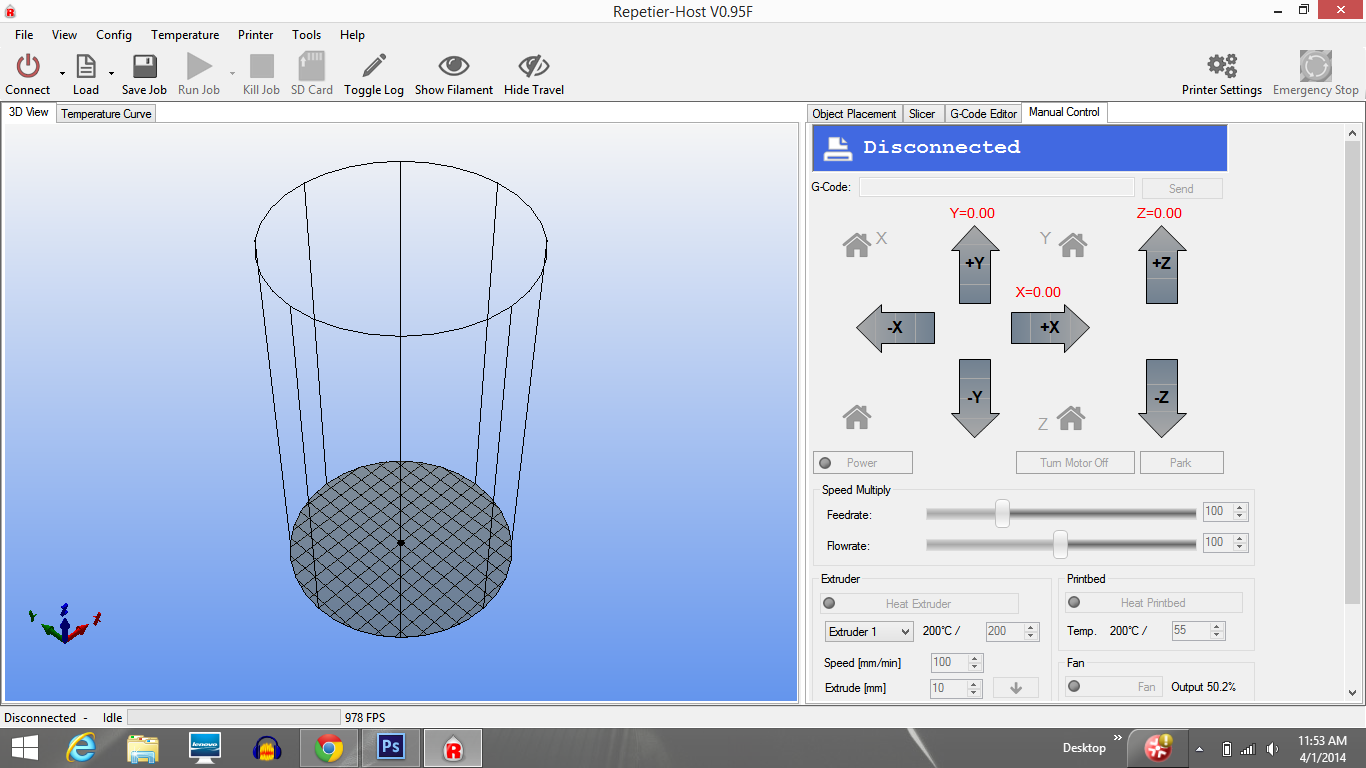Click the +Z up arrow
This screenshot has width=1366, height=768.
[x=1162, y=263]
